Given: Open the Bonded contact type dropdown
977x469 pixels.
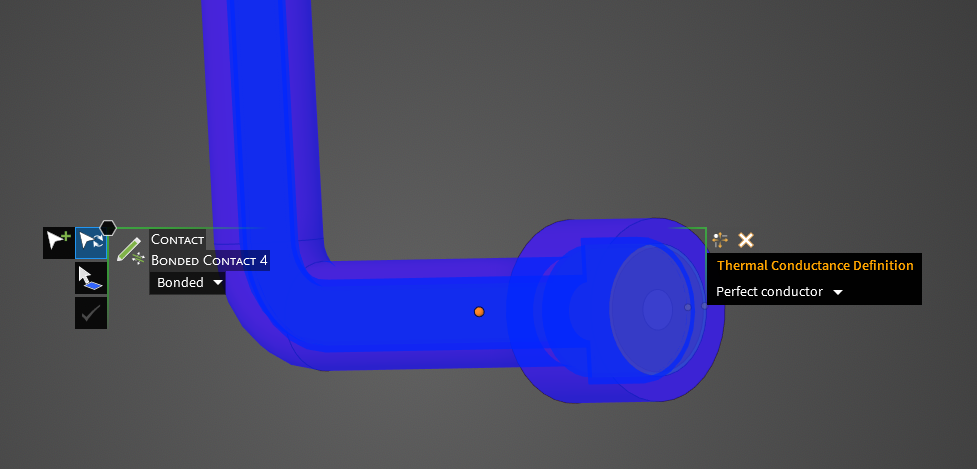Looking at the screenshot, I should click(188, 283).
